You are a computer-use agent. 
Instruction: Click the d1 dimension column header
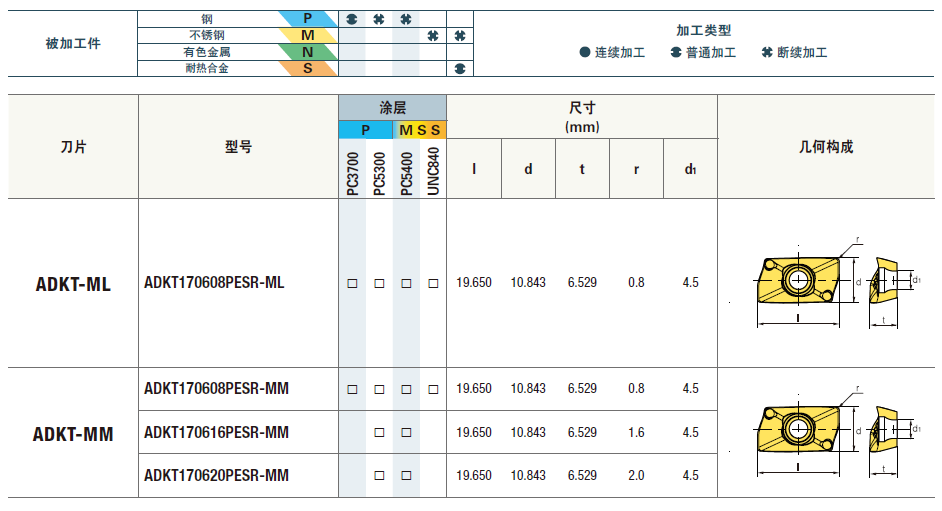click(690, 169)
